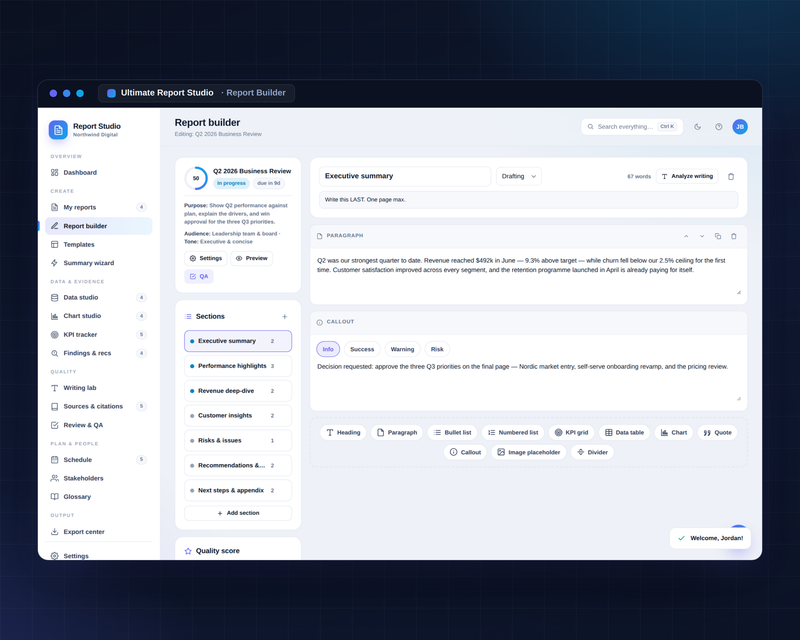Open Sources & citations

98,406
